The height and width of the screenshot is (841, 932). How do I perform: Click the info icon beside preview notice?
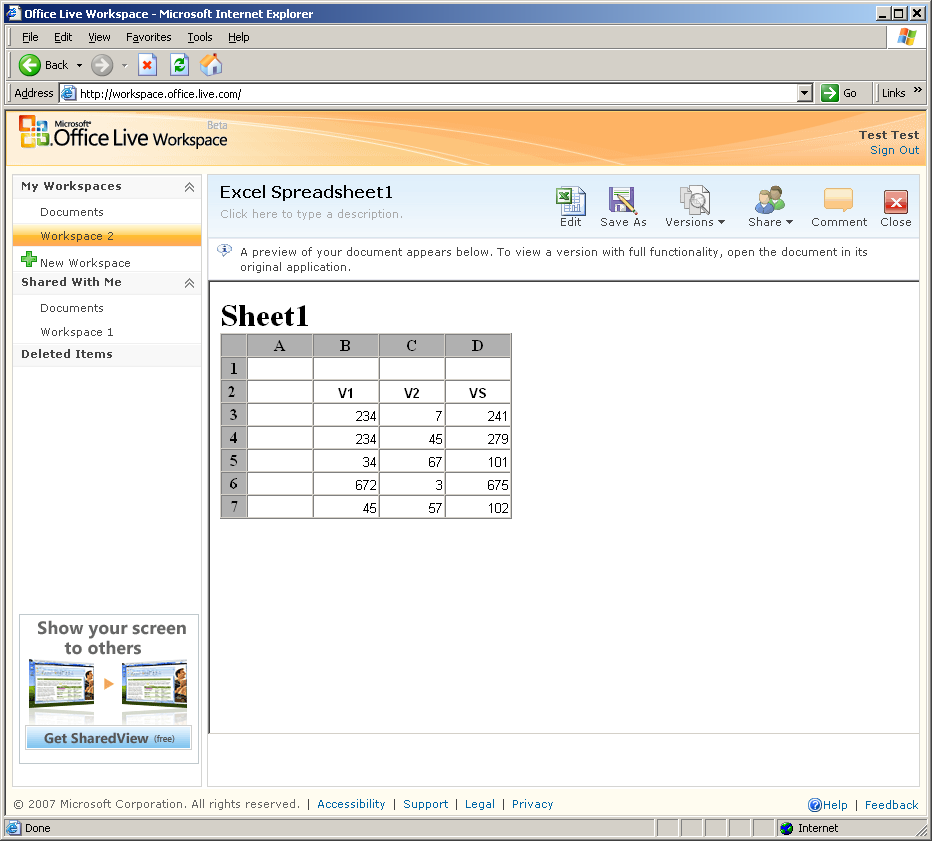(x=224, y=251)
